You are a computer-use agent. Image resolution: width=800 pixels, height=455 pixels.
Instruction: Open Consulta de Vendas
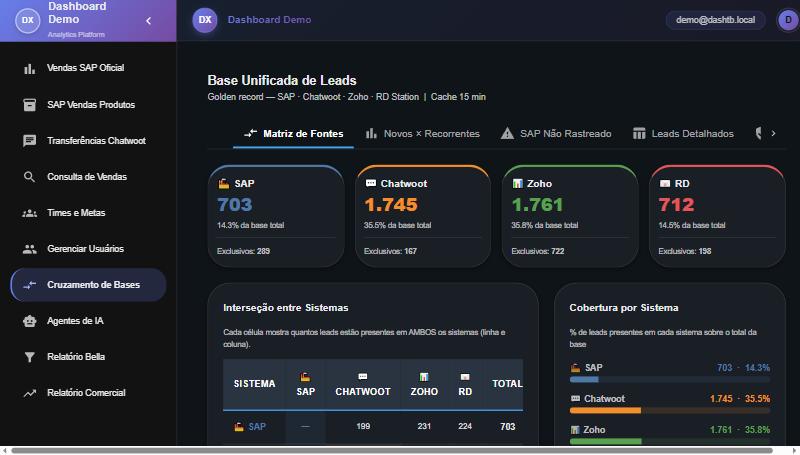tap(88, 177)
